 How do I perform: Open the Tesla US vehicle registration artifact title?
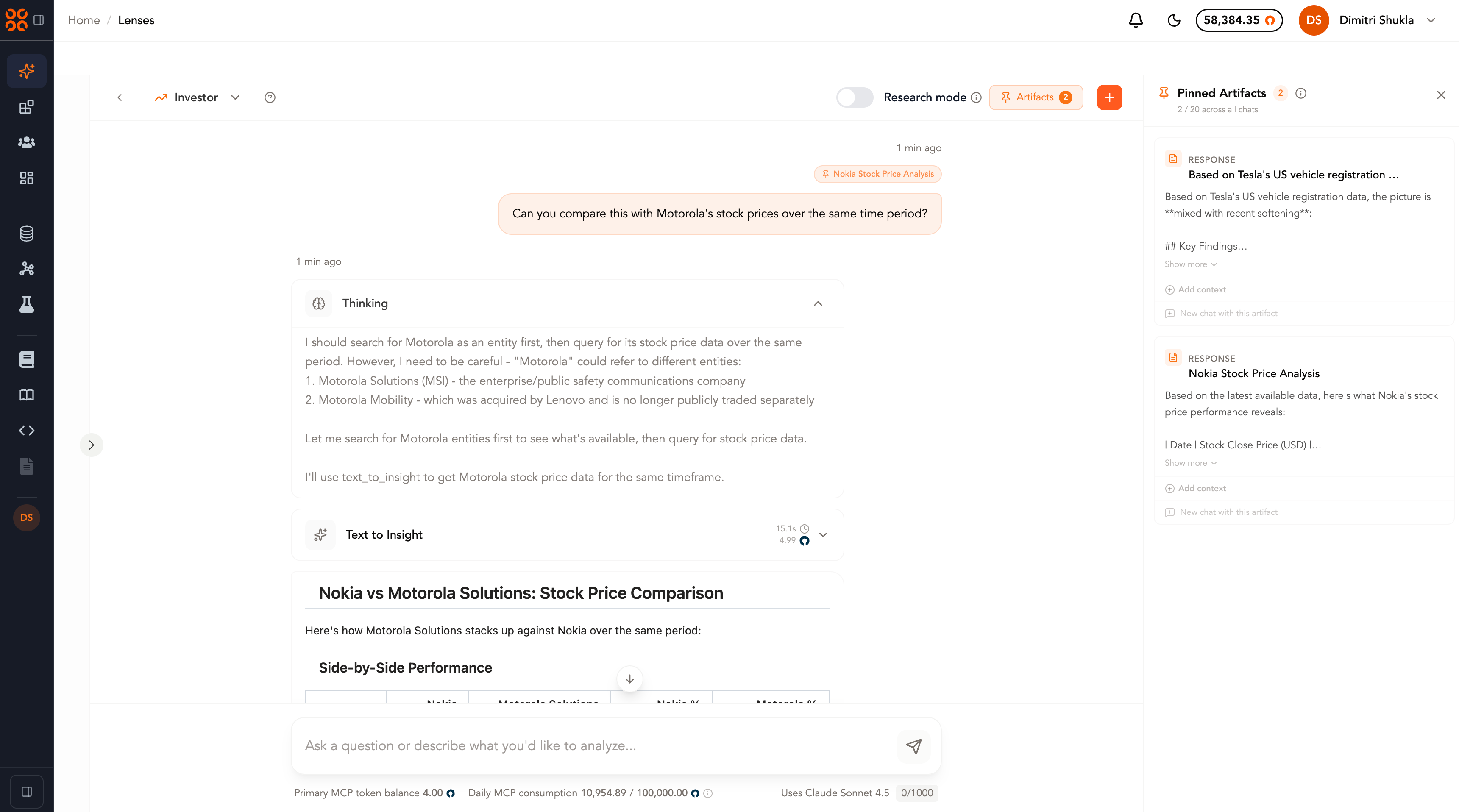(1294, 175)
